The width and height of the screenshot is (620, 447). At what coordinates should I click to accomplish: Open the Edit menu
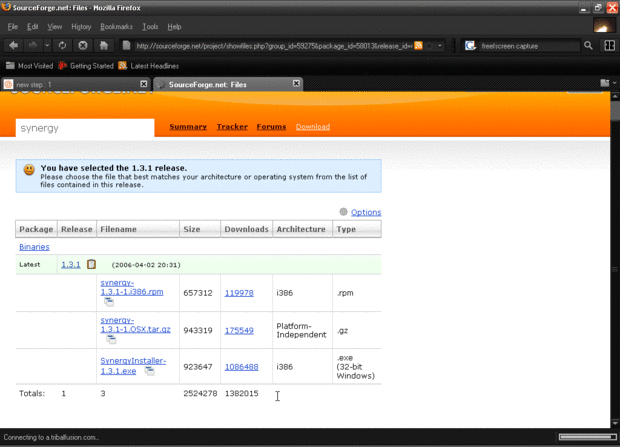pos(32,27)
